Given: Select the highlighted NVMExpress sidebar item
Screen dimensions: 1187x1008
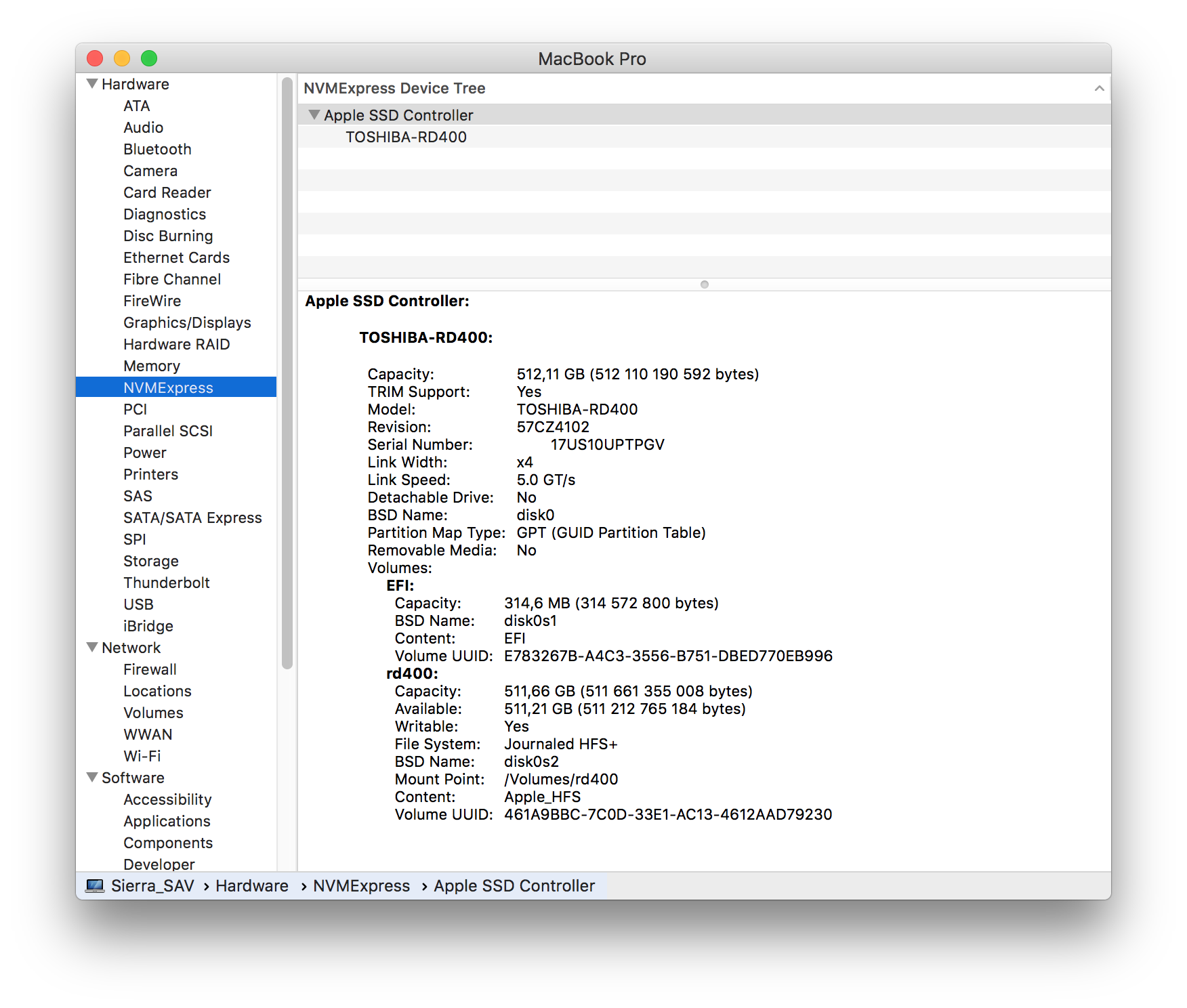Looking at the screenshot, I should pyautogui.click(x=176, y=387).
